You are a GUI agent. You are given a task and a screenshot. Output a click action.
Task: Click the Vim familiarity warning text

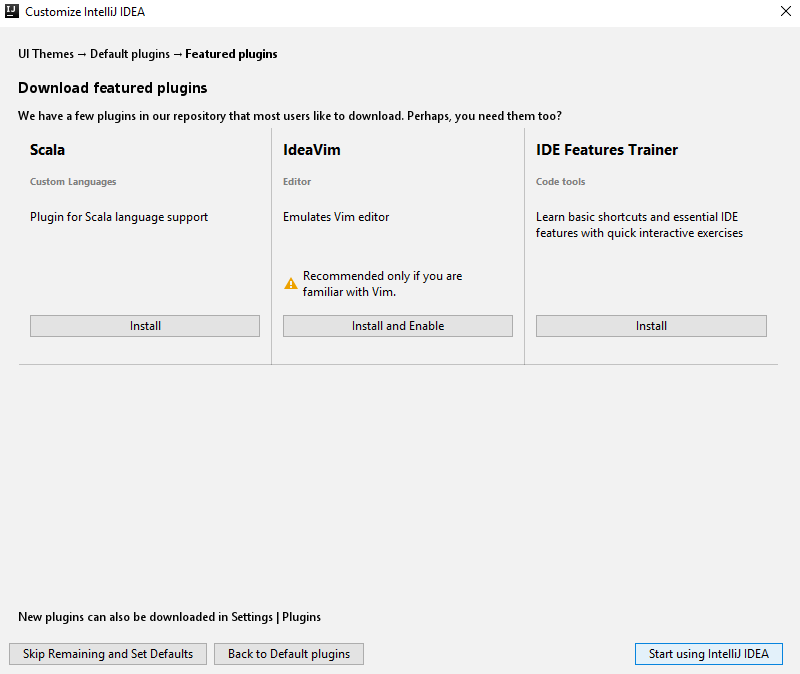pos(382,284)
